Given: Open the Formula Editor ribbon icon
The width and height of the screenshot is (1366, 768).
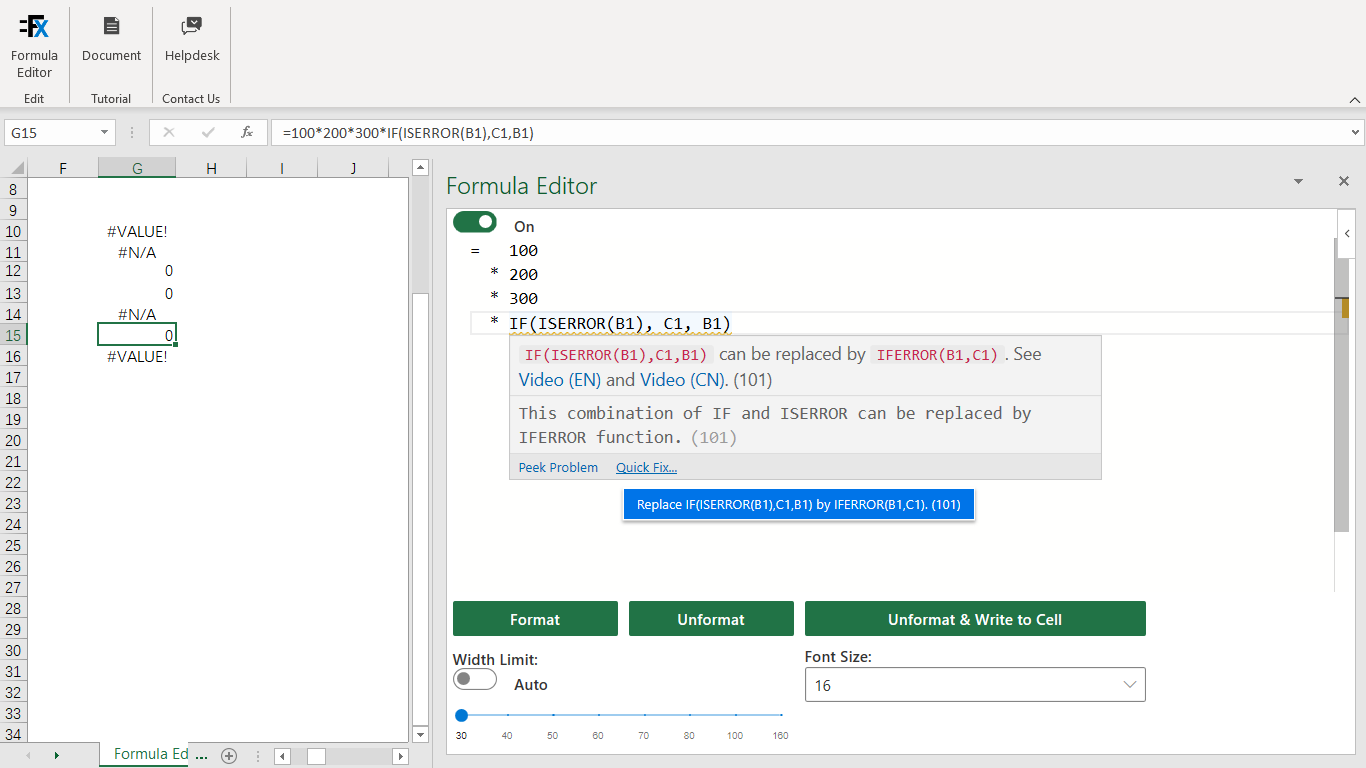Looking at the screenshot, I should click(x=34, y=47).
